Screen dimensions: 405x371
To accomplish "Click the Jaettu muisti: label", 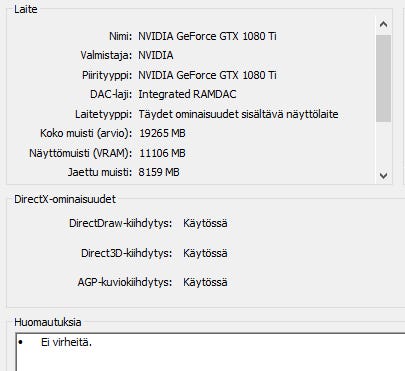I will 100,172.
